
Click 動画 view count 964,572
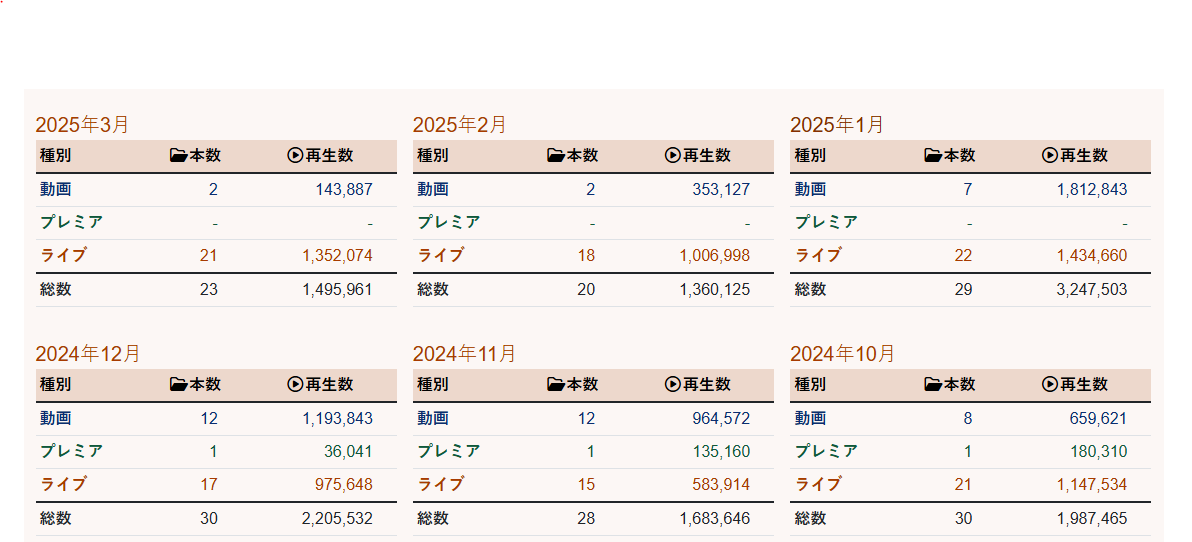721,418
